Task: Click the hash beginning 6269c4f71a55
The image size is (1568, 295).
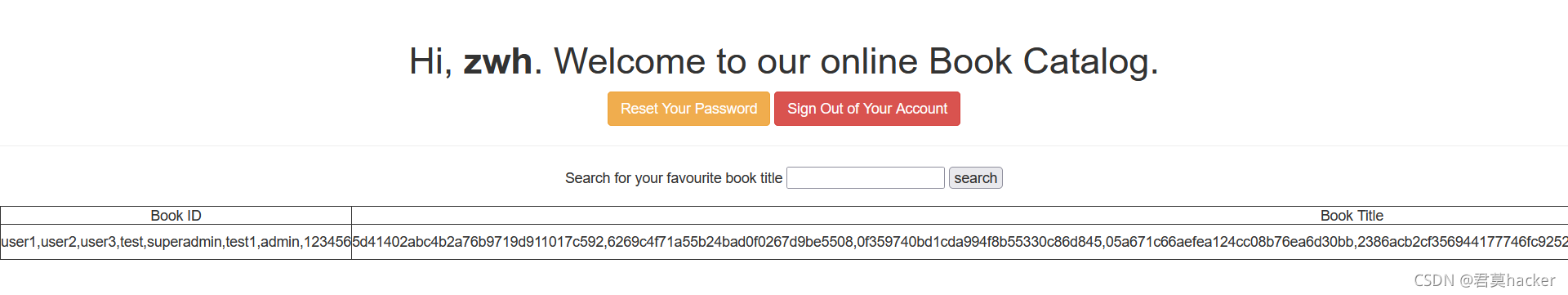Action: [x=730, y=242]
